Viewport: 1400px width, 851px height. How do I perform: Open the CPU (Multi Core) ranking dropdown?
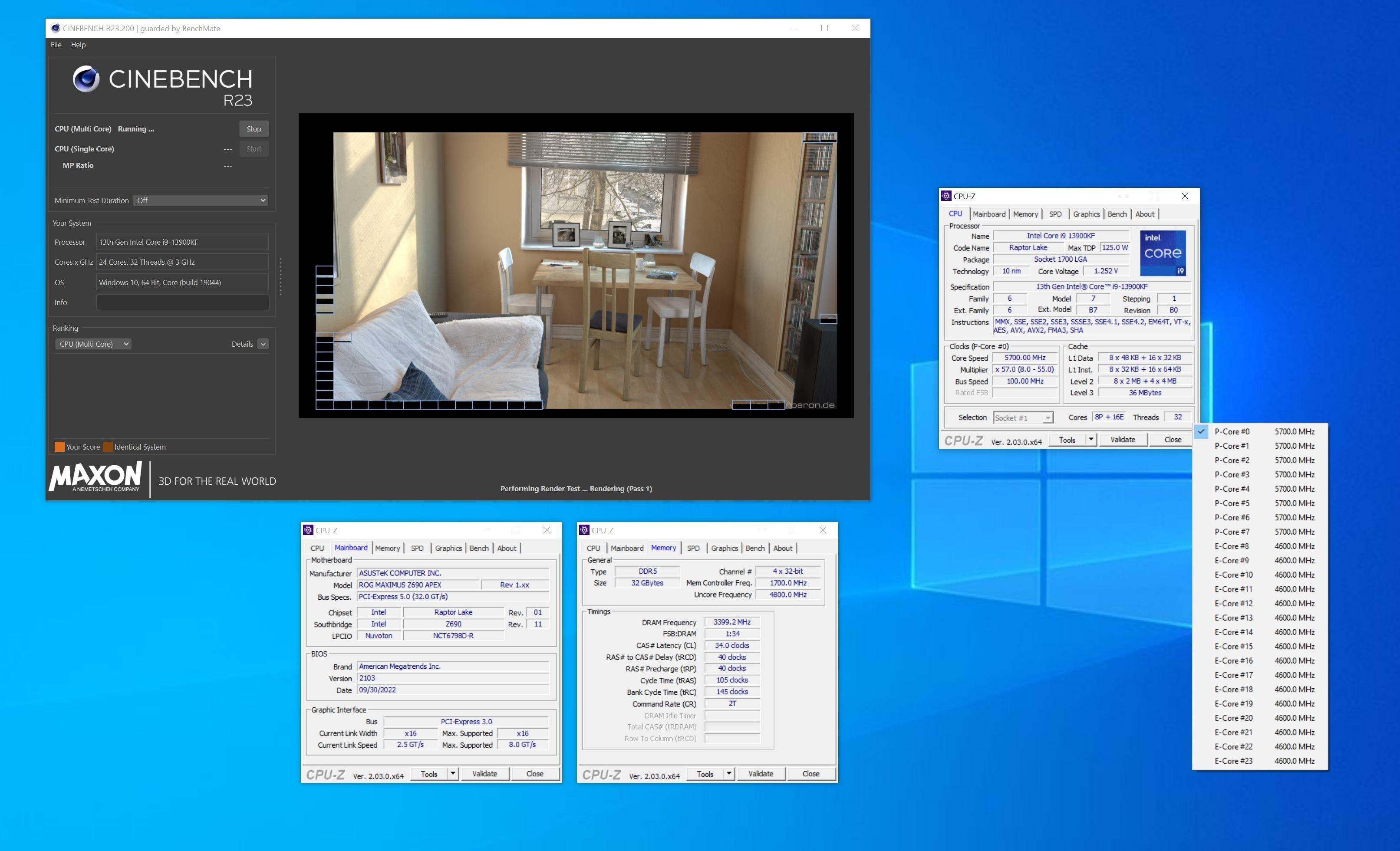pyautogui.click(x=94, y=344)
